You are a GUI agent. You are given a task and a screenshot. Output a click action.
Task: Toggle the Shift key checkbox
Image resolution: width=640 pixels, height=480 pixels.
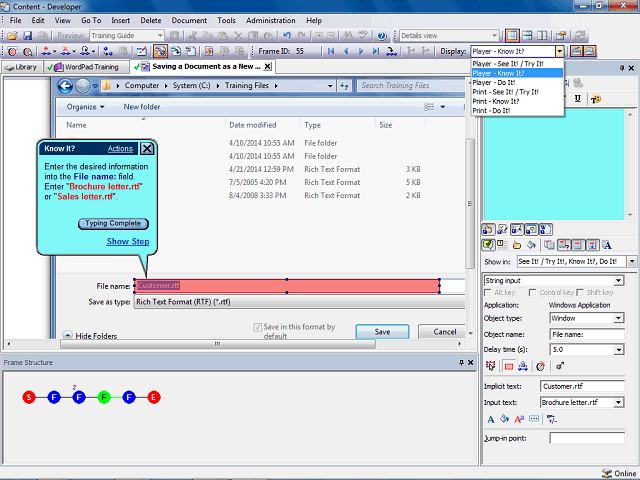click(580, 292)
